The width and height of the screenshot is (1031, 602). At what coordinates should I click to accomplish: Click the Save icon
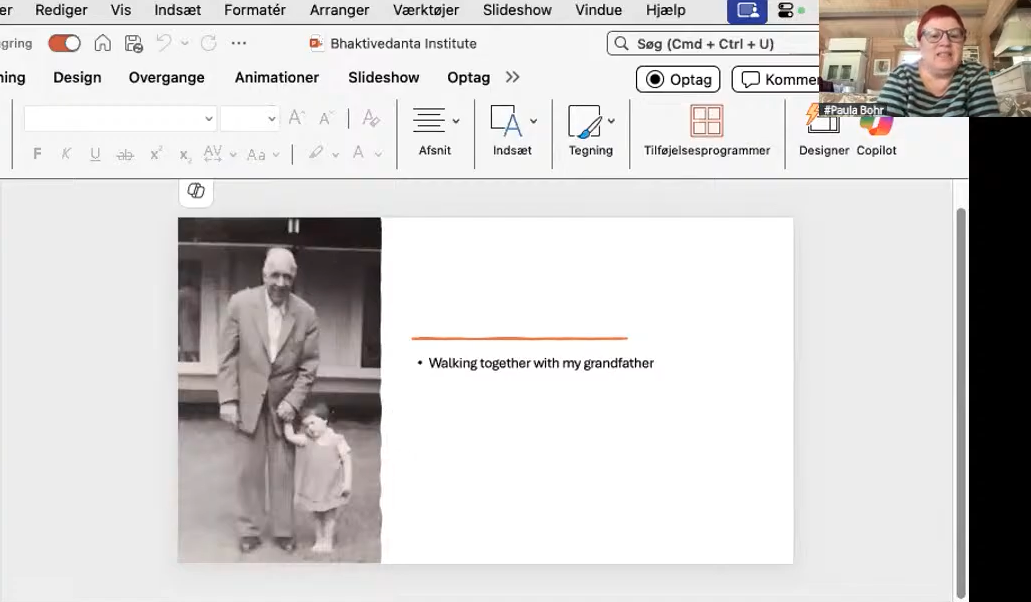pos(133,43)
